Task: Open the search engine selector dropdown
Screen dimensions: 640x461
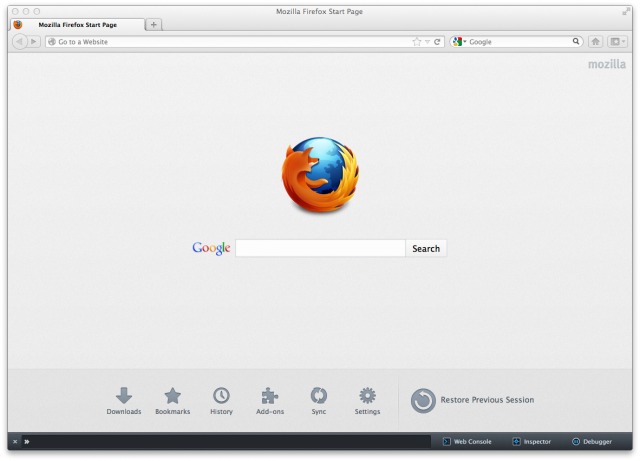Action: 459,42
